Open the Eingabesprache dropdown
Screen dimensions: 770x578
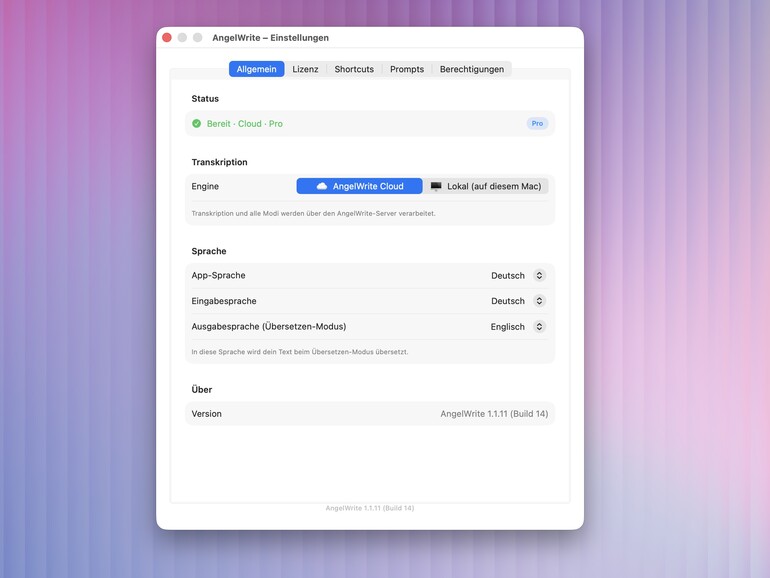(518, 301)
